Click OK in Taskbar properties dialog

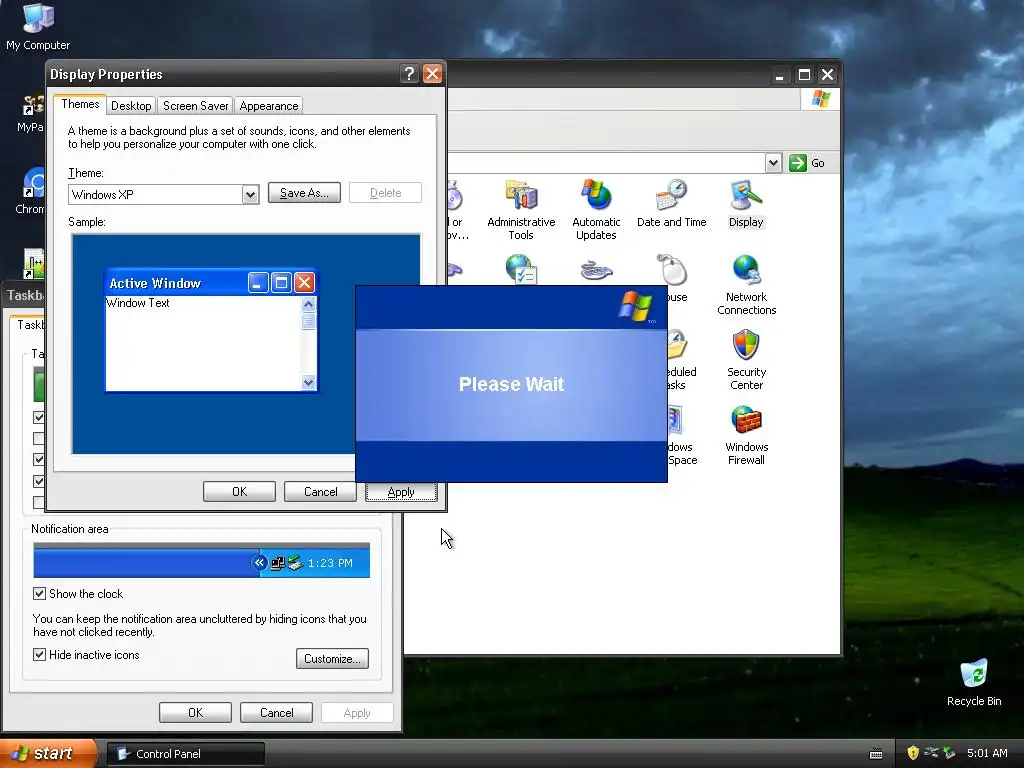tap(195, 712)
